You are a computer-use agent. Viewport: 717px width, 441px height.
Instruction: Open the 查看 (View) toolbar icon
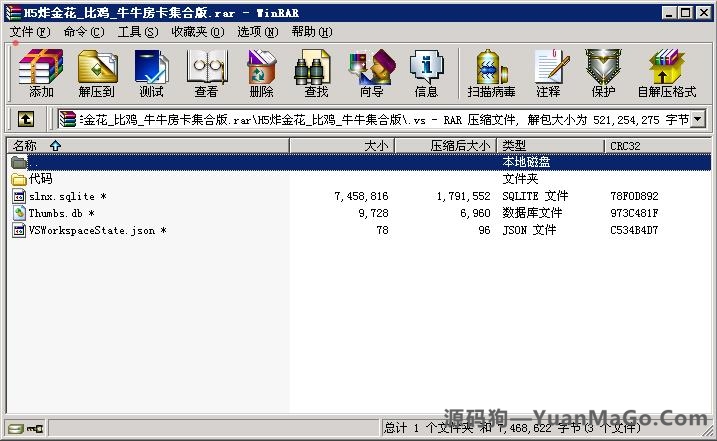click(206, 68)
